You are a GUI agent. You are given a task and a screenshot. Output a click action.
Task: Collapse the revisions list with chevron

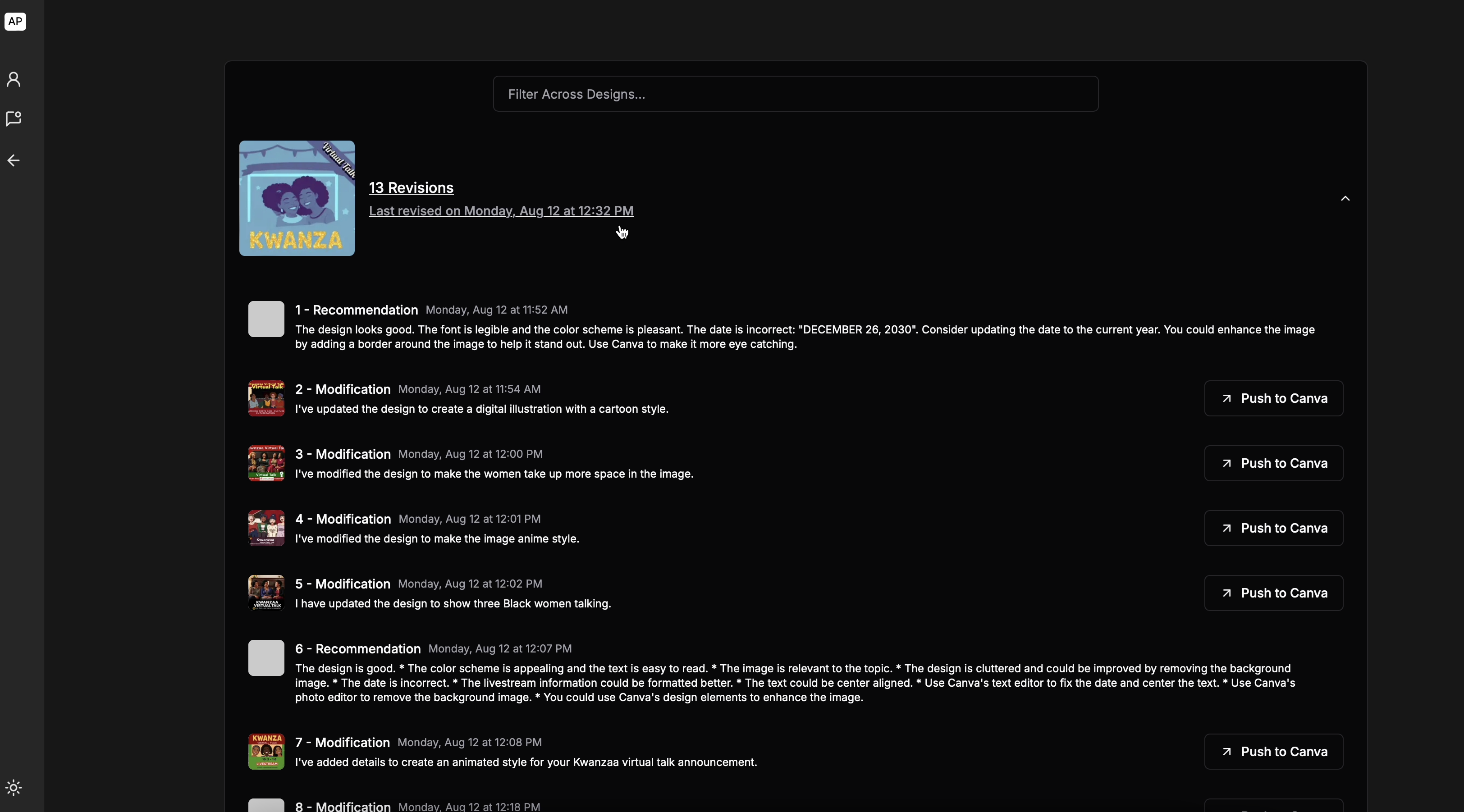tap(1345, 198)
